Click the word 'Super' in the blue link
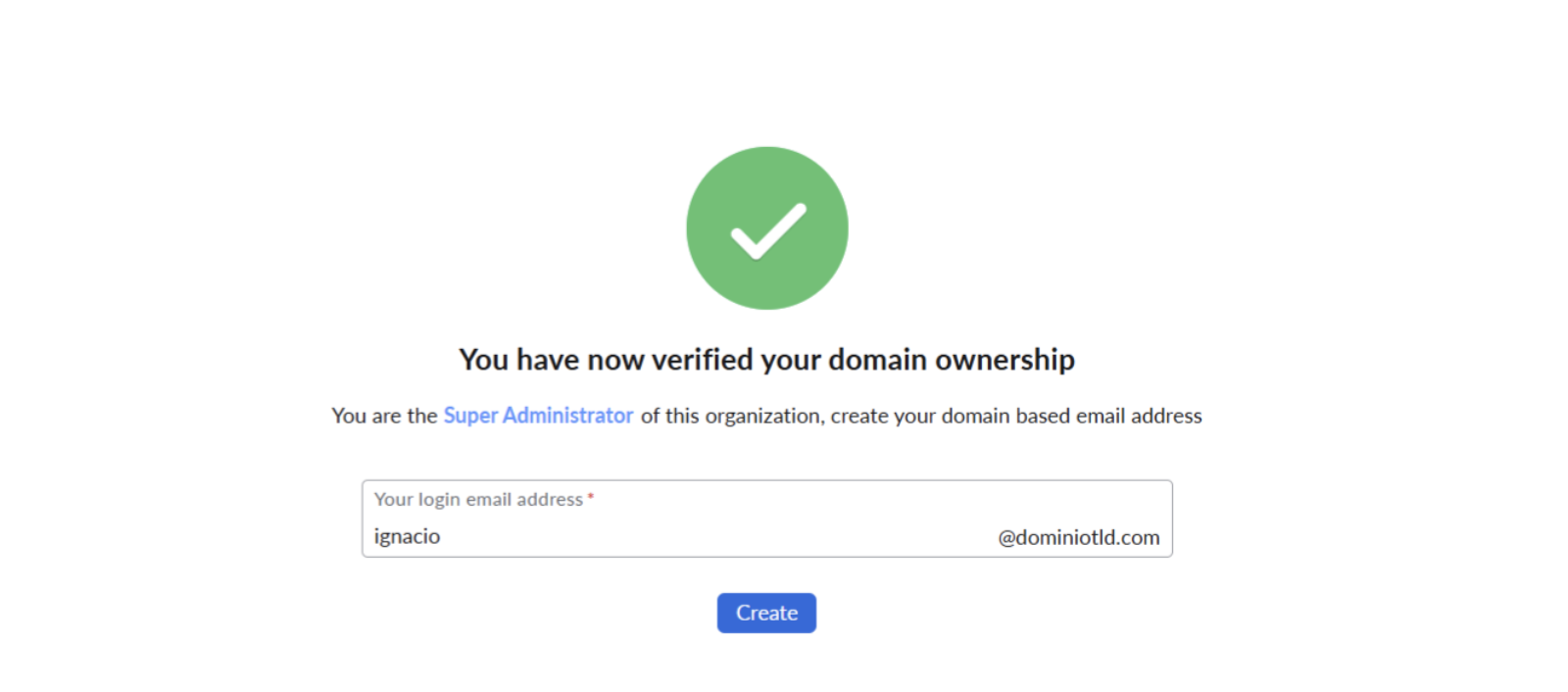 [470, 416]
